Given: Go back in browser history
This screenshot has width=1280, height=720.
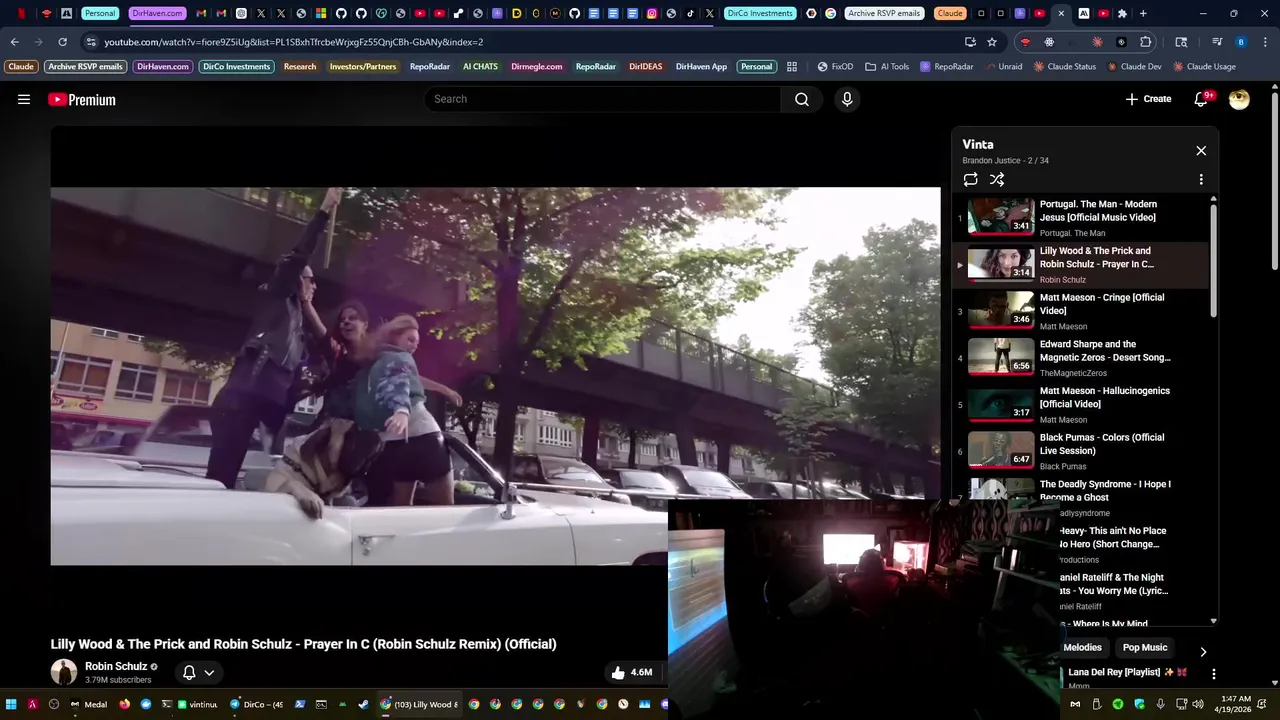Looking at the screenshot, I should [x=14, y=42].
